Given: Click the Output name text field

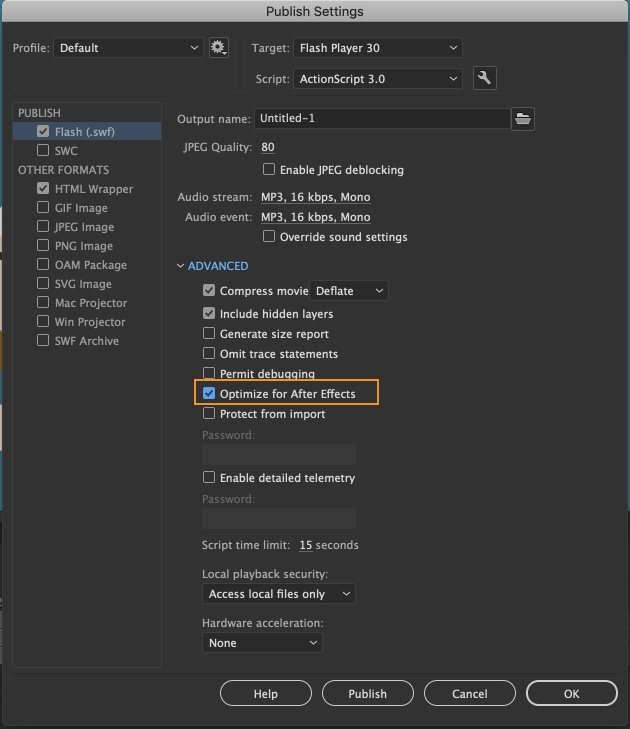Looking at the screenshot, I should pyautogui.click(x=382, y=118).
